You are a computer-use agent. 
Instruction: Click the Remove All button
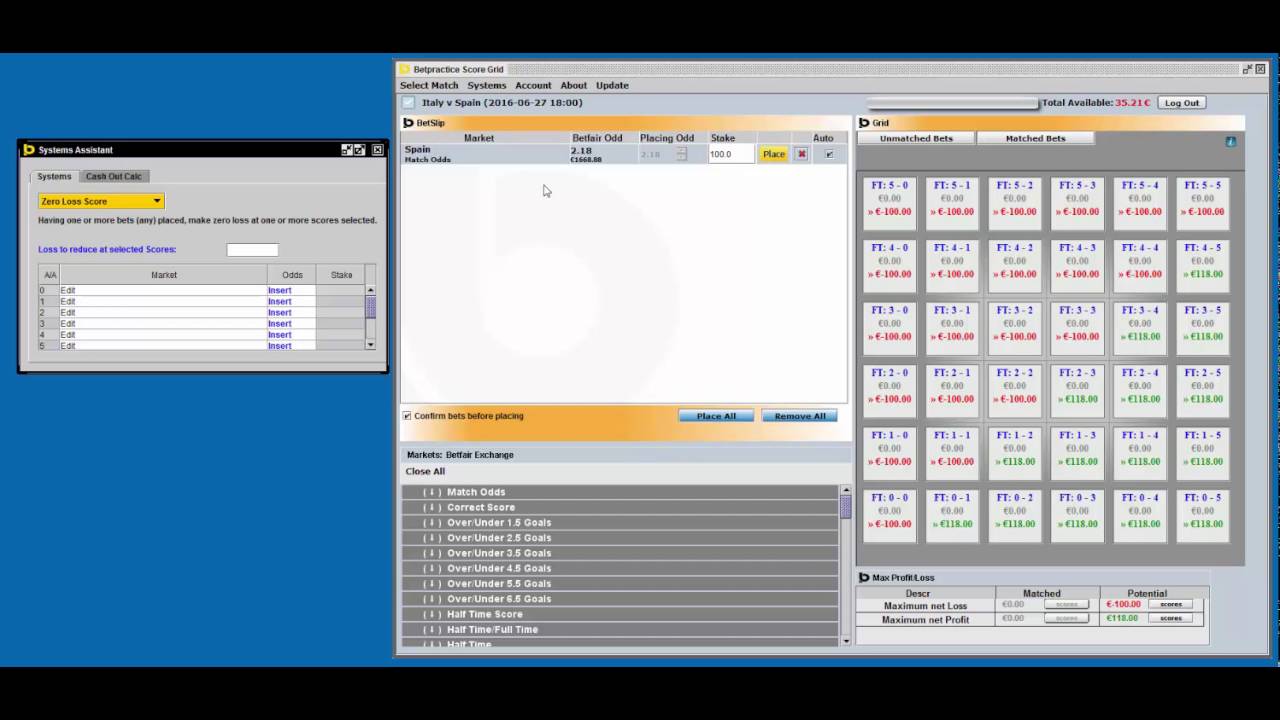800,416
